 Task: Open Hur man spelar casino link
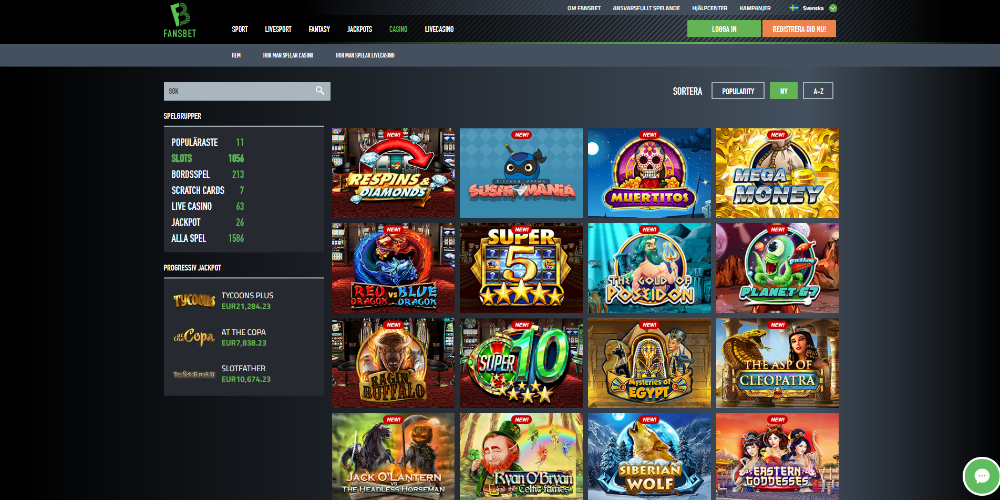[x=288, y=55]
